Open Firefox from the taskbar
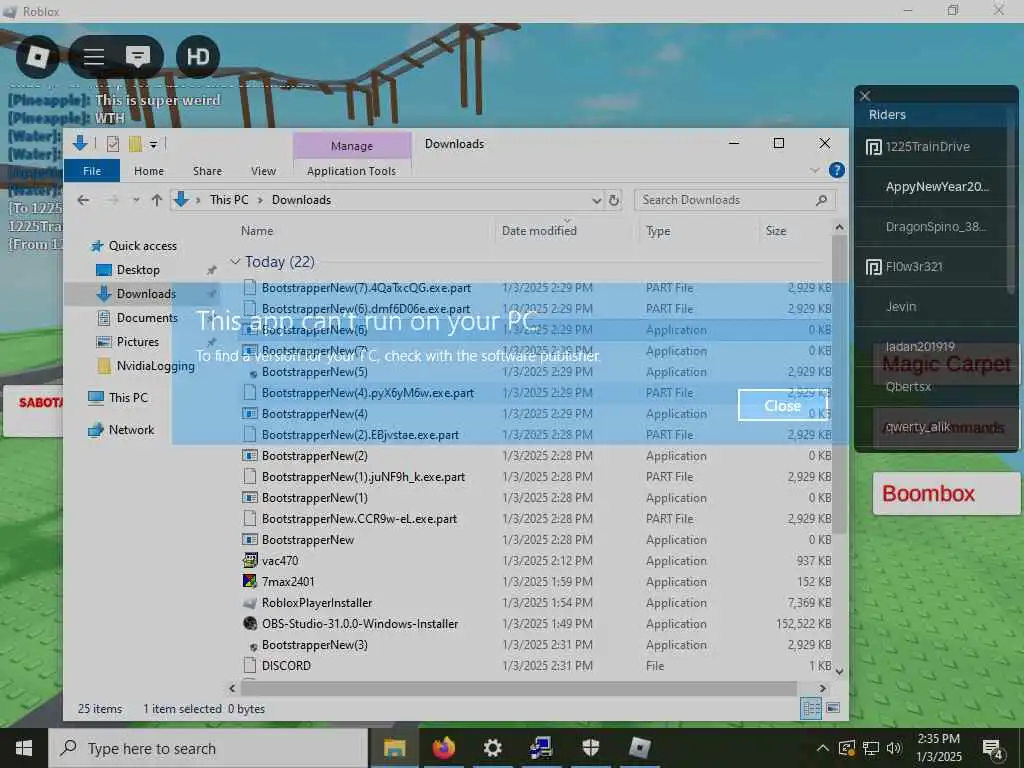Image resolution: width=1024 pixels, height=768 pixels. [x=443, y=748]
